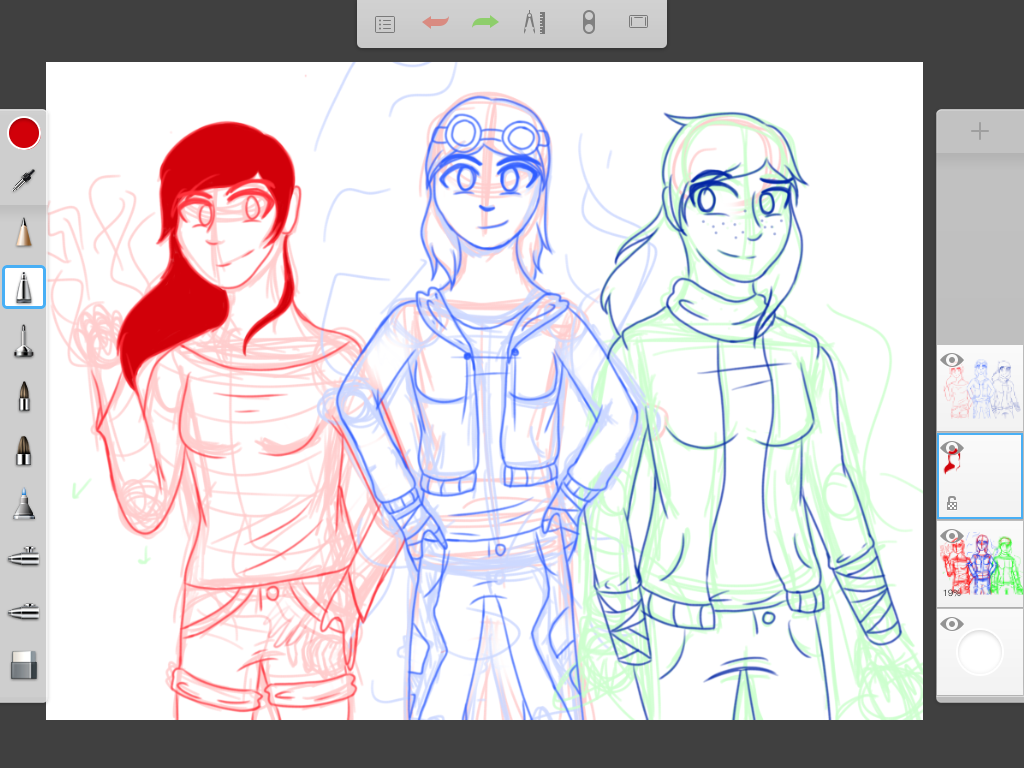Select the eyedropper color picker tool

coord(23,181)
